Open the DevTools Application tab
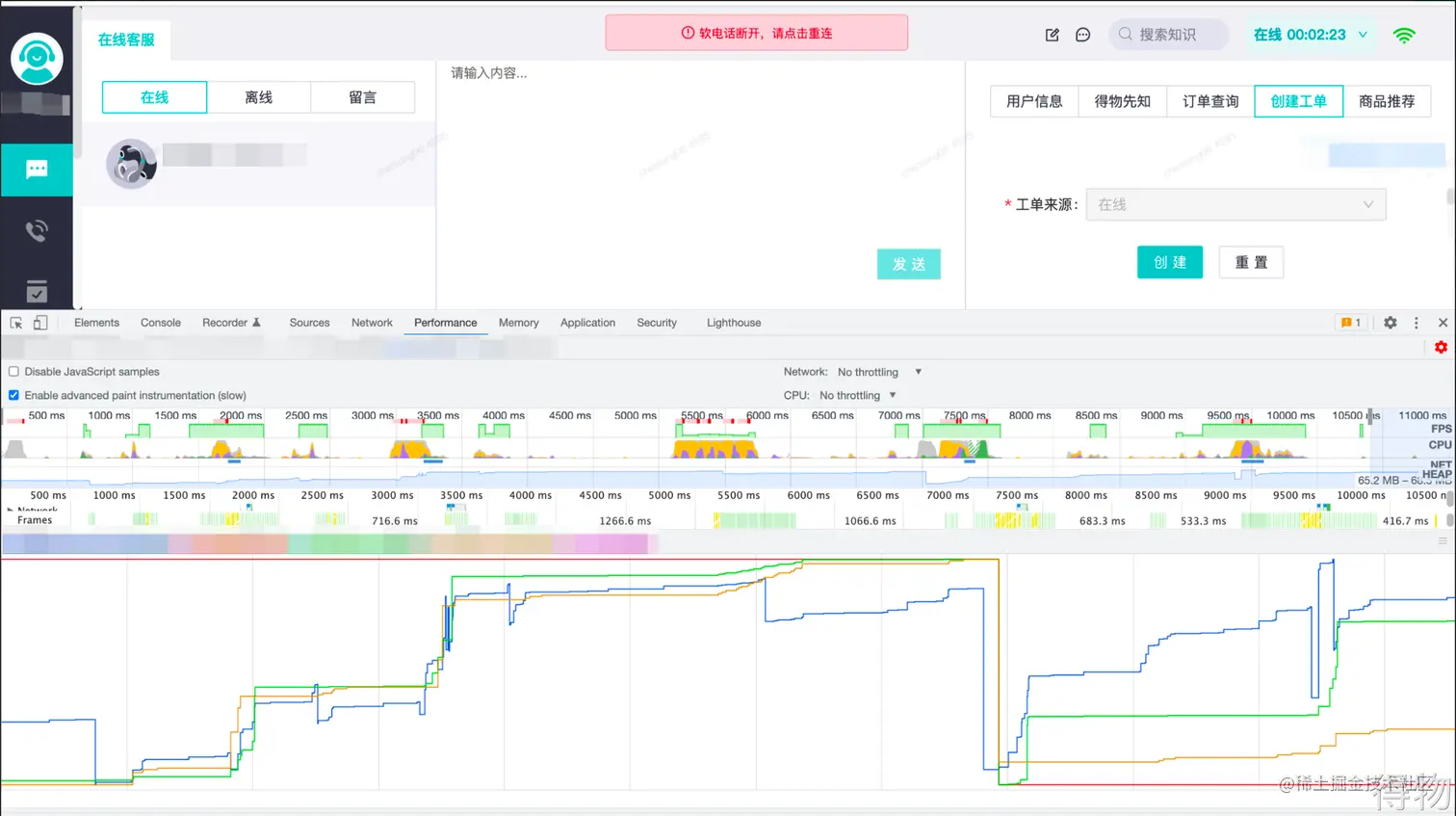The width and height of the screenshot is (1456, 816). [587, 323]
